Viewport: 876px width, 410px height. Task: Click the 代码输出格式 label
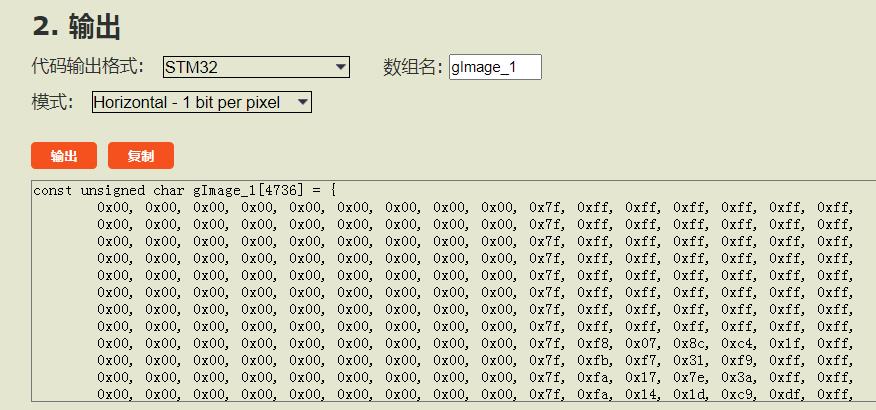(x=88, y=67)
